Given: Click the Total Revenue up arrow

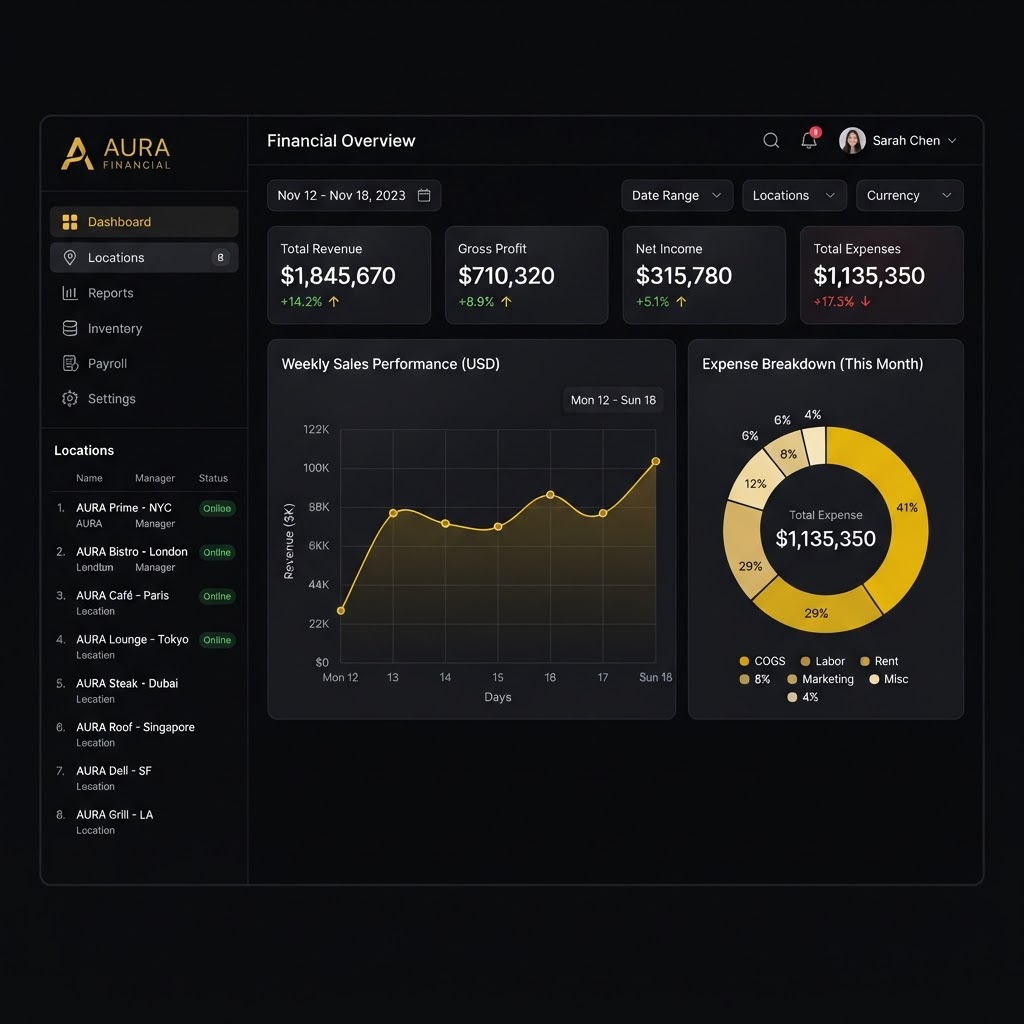Looking at the screenshot, I should tap(334, 302).
